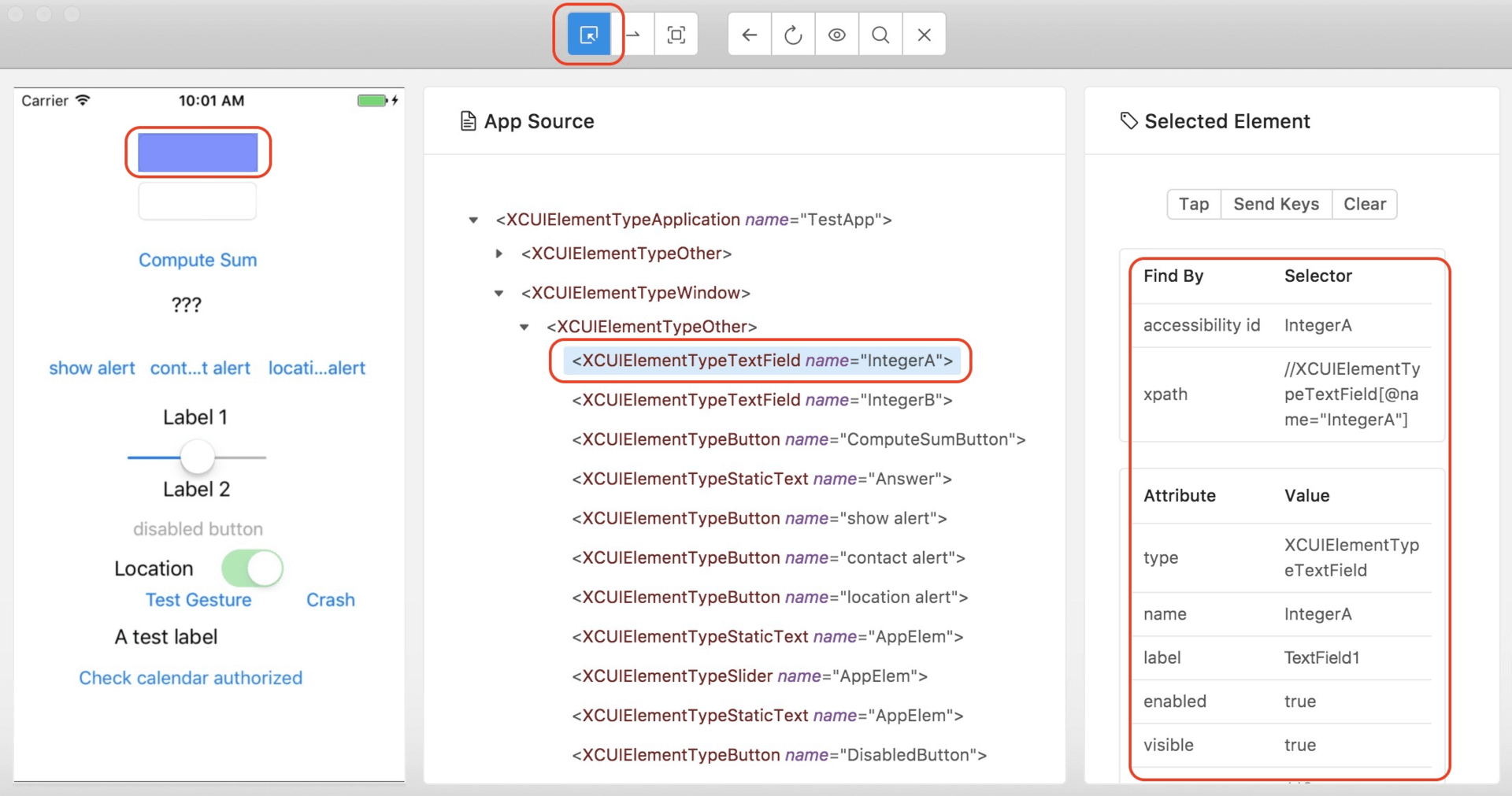Activate the Select Elements inspector tool
The width and height of the screenshot is (1512, 796).
pyautogui.click(x=588, y=35)
